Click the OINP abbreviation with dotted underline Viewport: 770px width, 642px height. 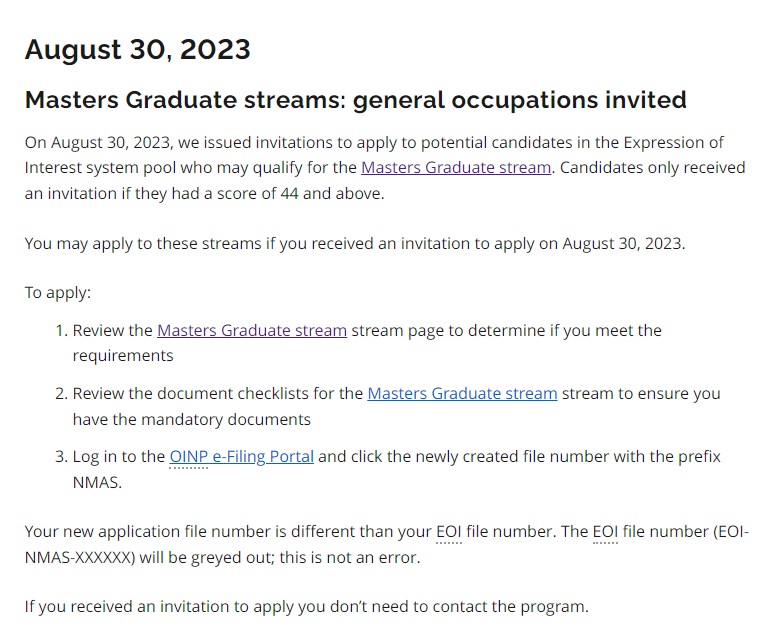click(189, 457)
